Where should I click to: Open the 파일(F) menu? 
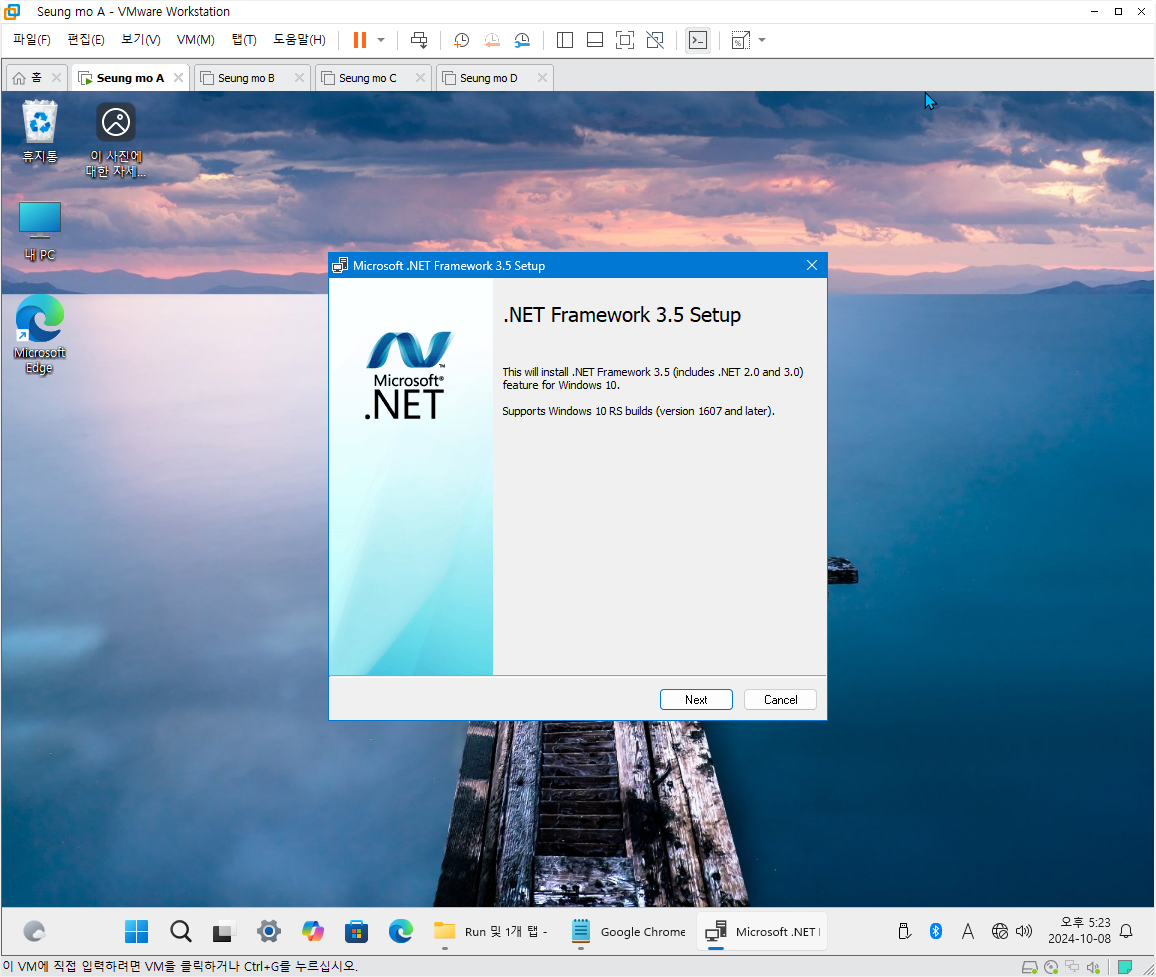[32, 40]
